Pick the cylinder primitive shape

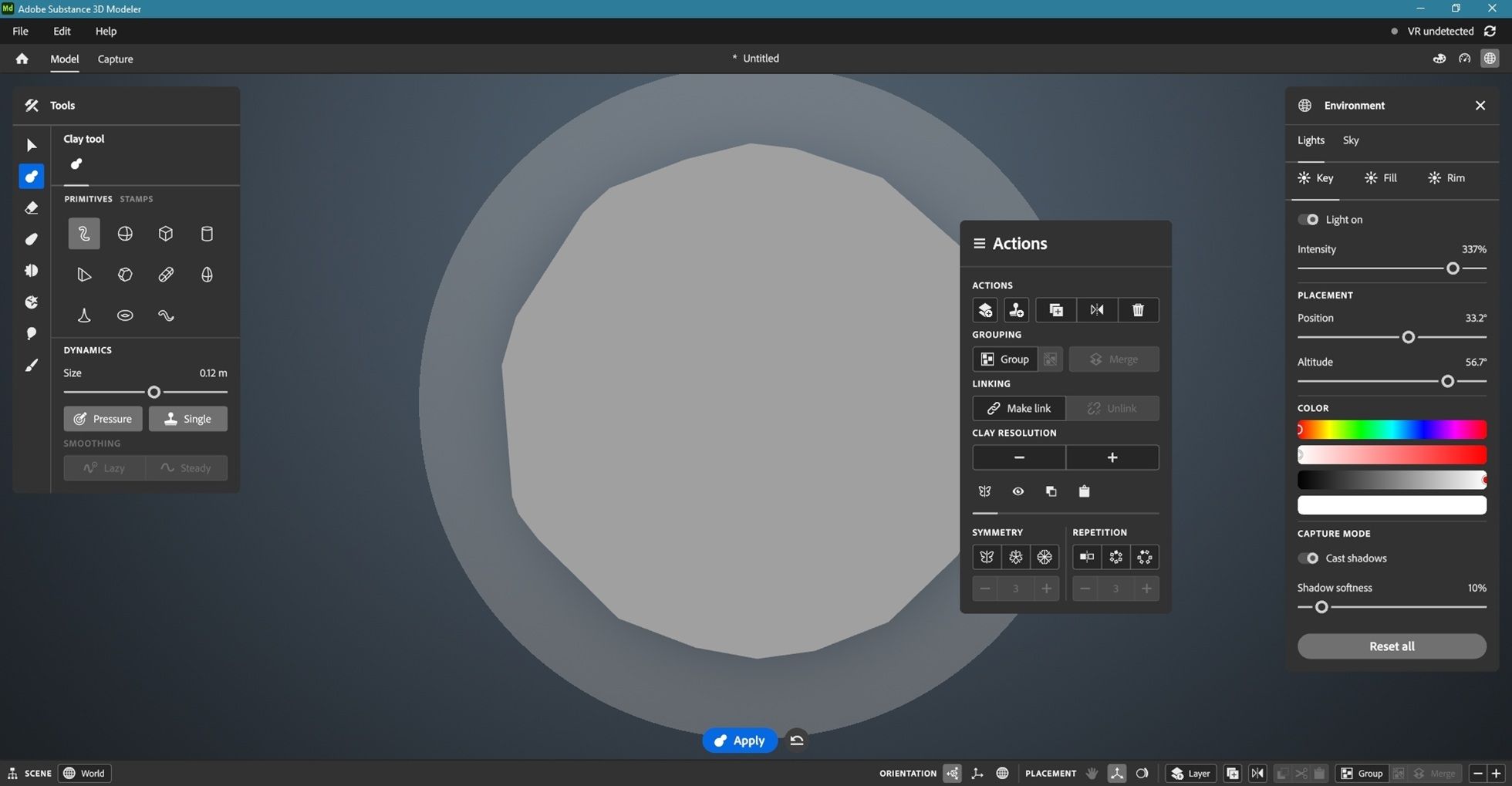[x=207, y=234]
